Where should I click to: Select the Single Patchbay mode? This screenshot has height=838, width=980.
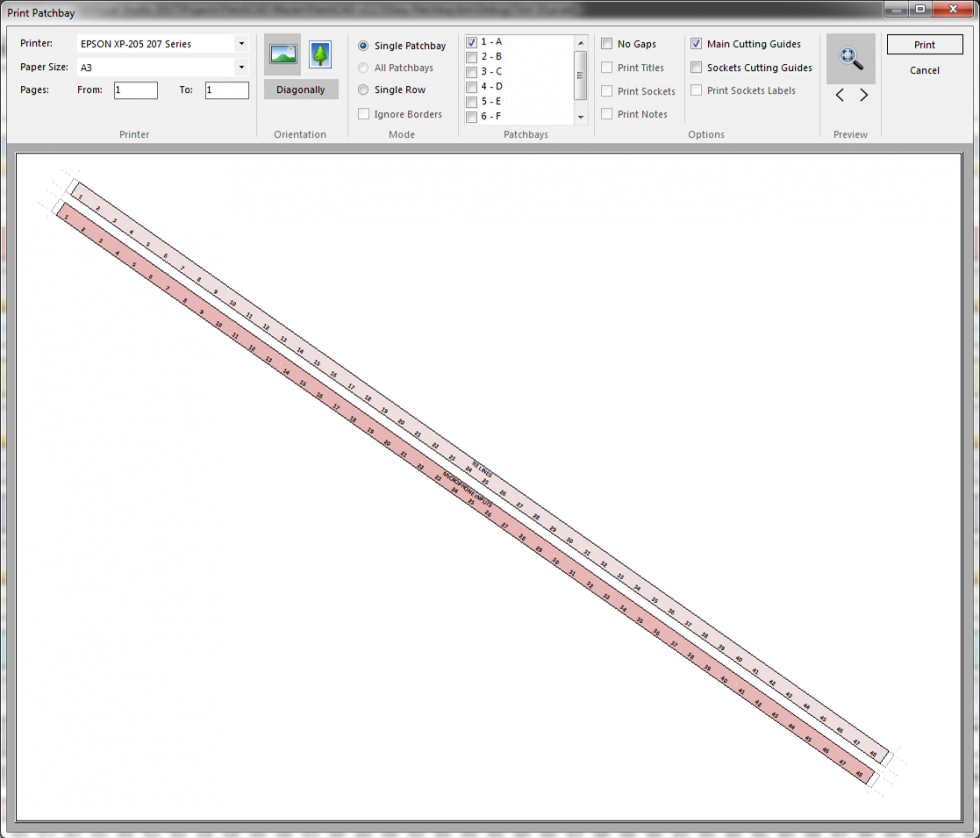point(363,45)
